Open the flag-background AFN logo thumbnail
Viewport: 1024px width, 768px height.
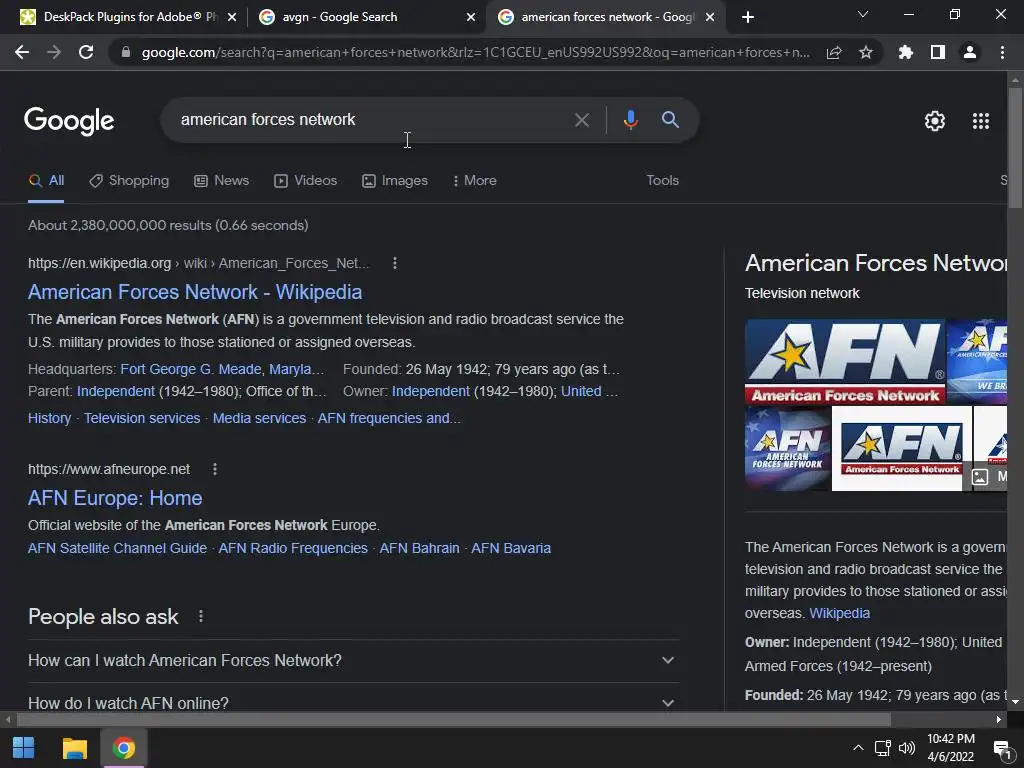click(x=788, y=448)
